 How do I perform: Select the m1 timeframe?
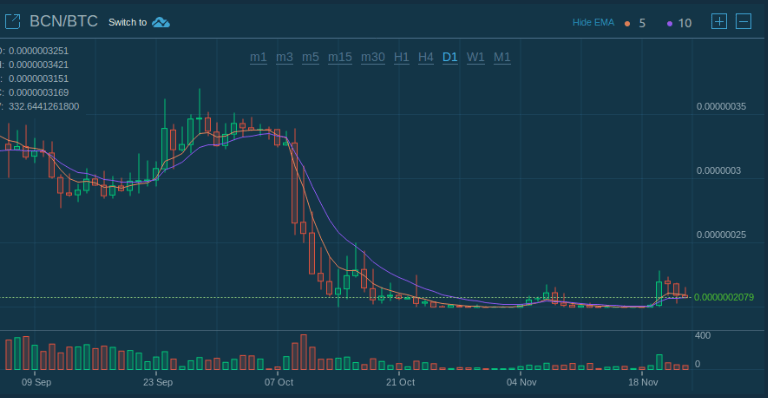[x=258, y=57]
